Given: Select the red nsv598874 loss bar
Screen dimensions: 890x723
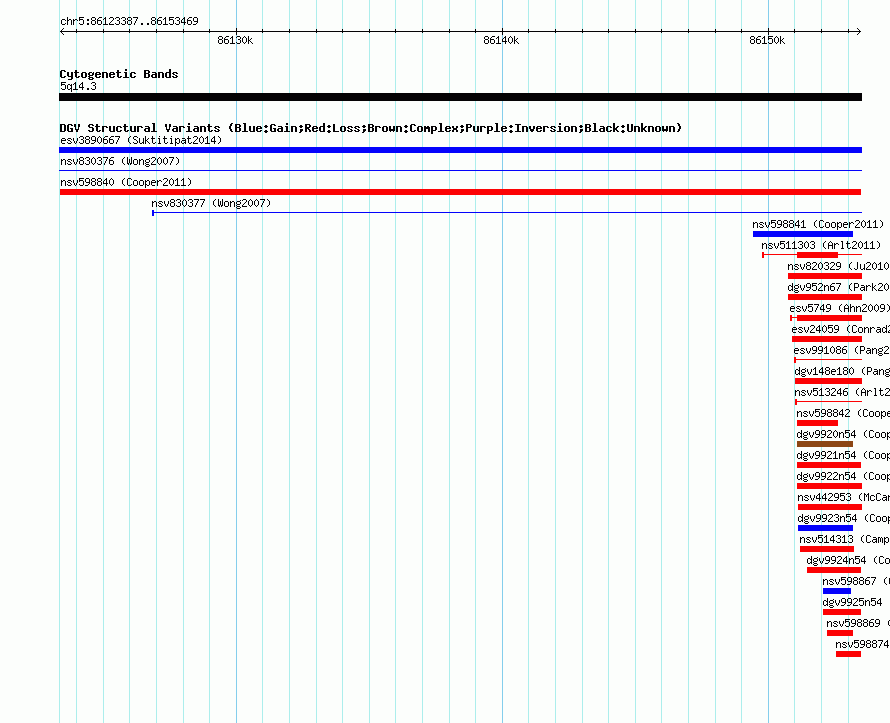Looking at the screenshot, I should pos(849,654).
